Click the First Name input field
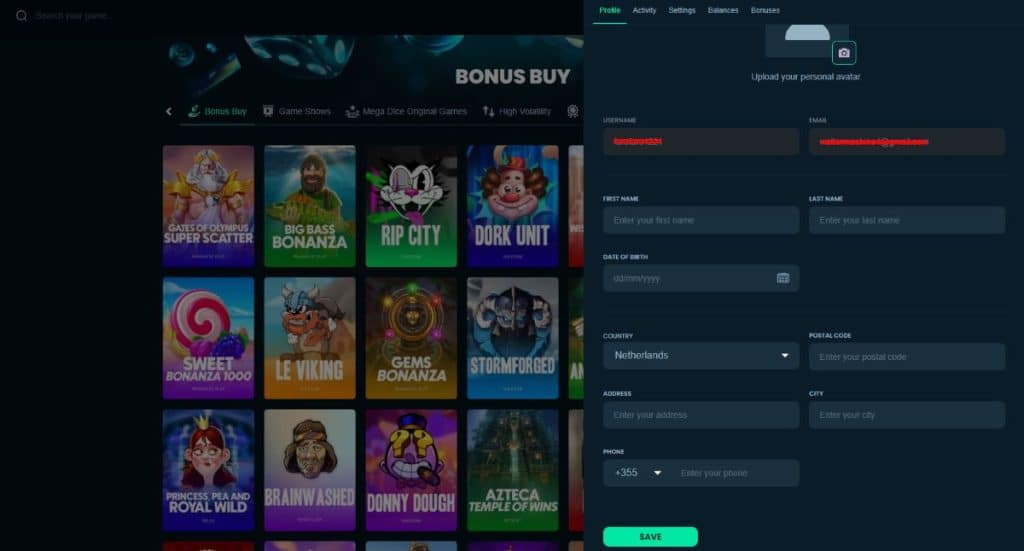The image size is (1024, 551). pos(701,220)
